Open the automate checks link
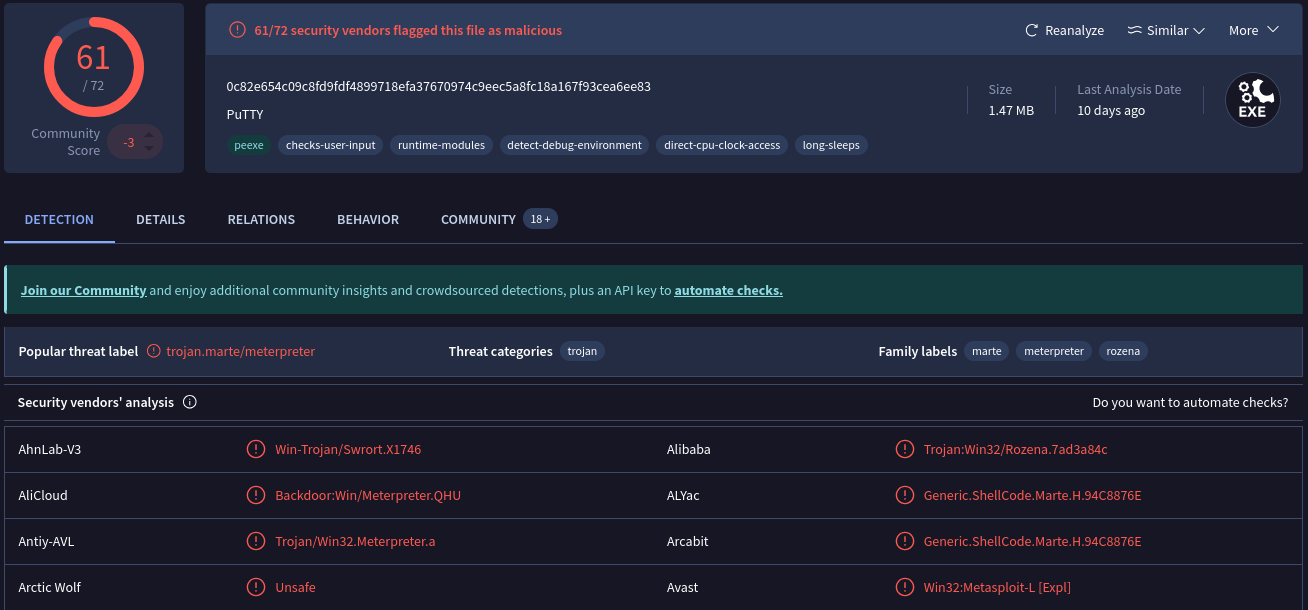Image resolution: width=1308 pixels, height=610 pixels. (x=728, y=290)
